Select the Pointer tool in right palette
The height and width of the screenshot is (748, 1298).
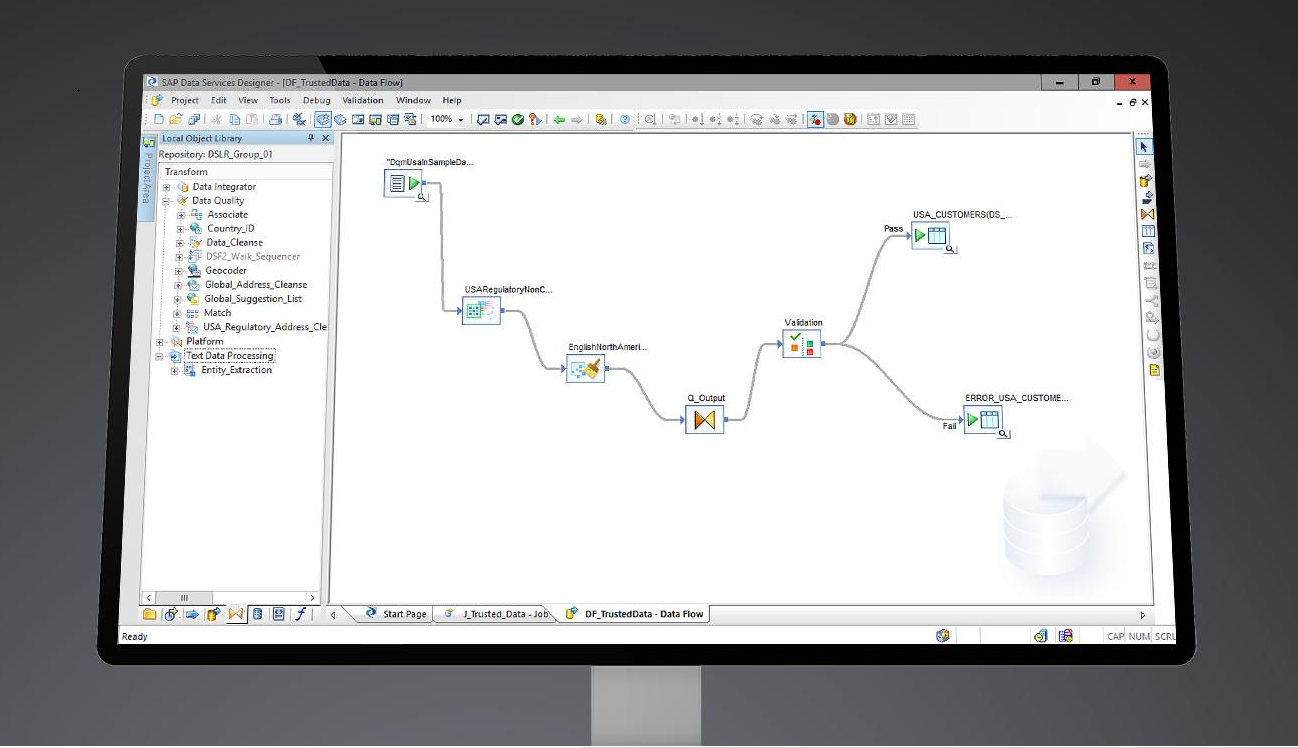(x=1146, y=146)
